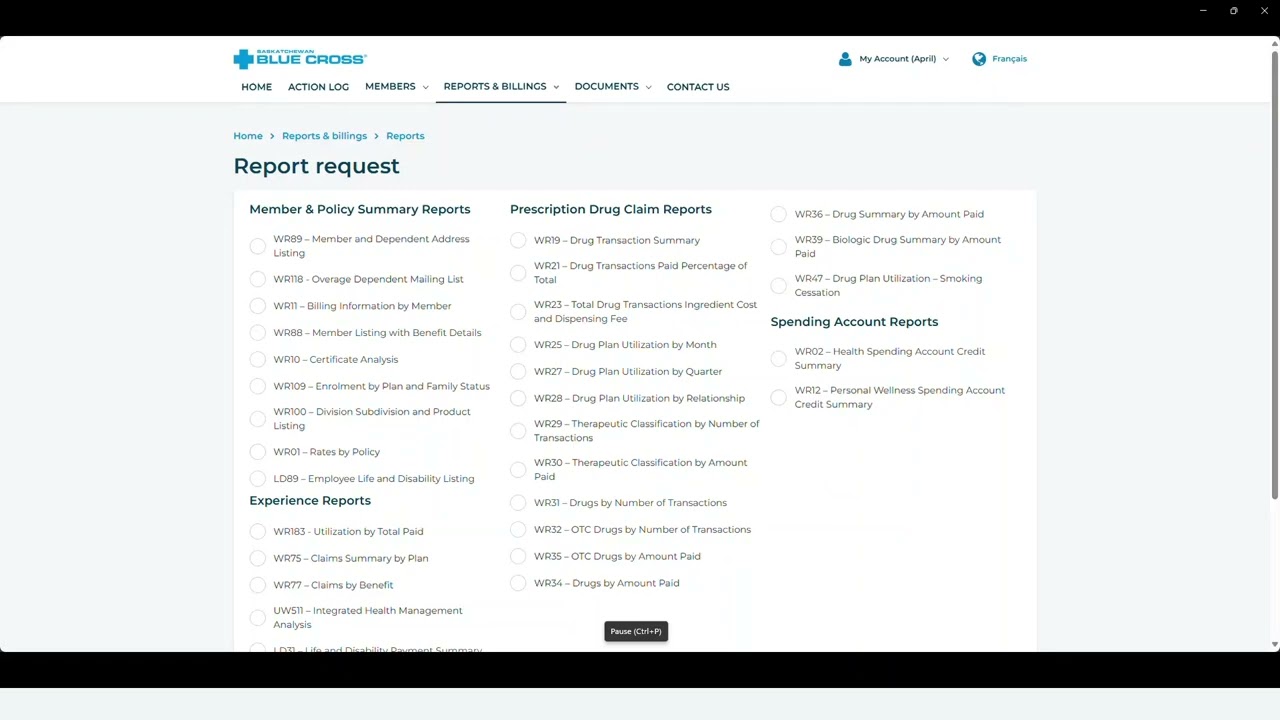This screenshot has width=1280, height=720.
Task: Click the Member & Policy Summary Reports heading
Action: [360, 209]
